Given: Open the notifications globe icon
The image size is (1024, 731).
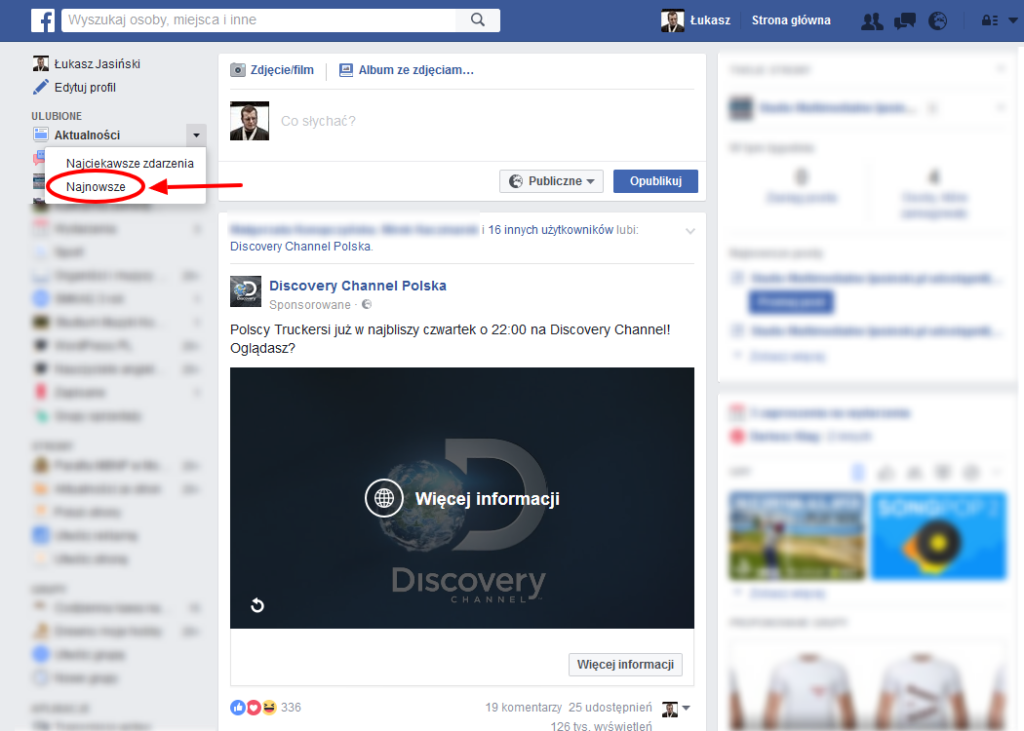Looking at the screenshot, I should [x=937, y=21].
